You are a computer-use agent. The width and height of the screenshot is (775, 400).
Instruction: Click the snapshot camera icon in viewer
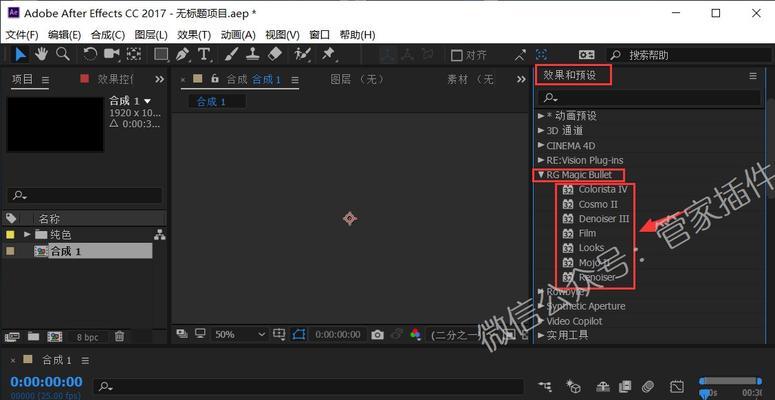[x=378, y=335]
